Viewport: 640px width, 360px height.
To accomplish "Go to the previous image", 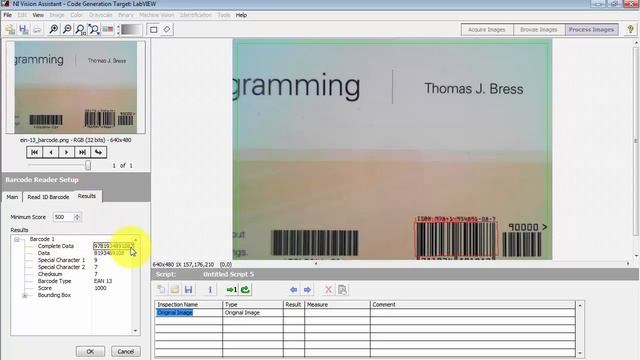I will (x=51, y=152).
